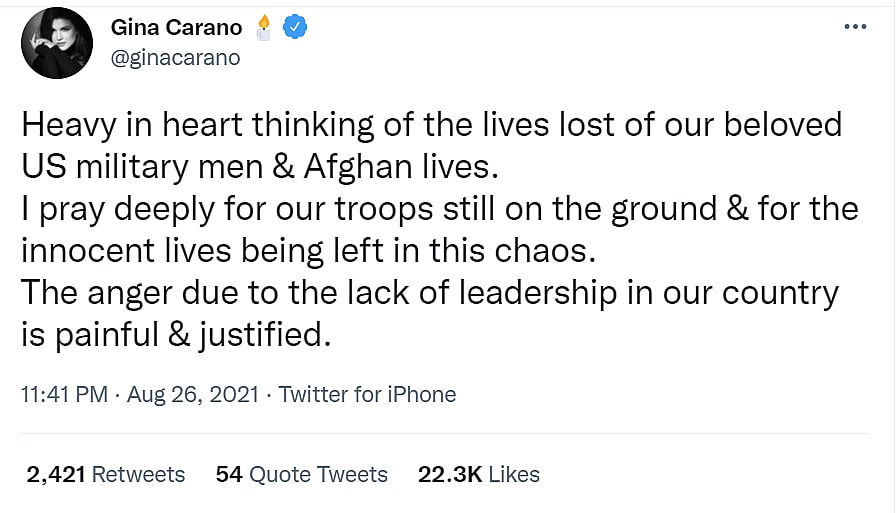
Task: Click the 11:41 PM timestamp
Action: tap(63, 394)
